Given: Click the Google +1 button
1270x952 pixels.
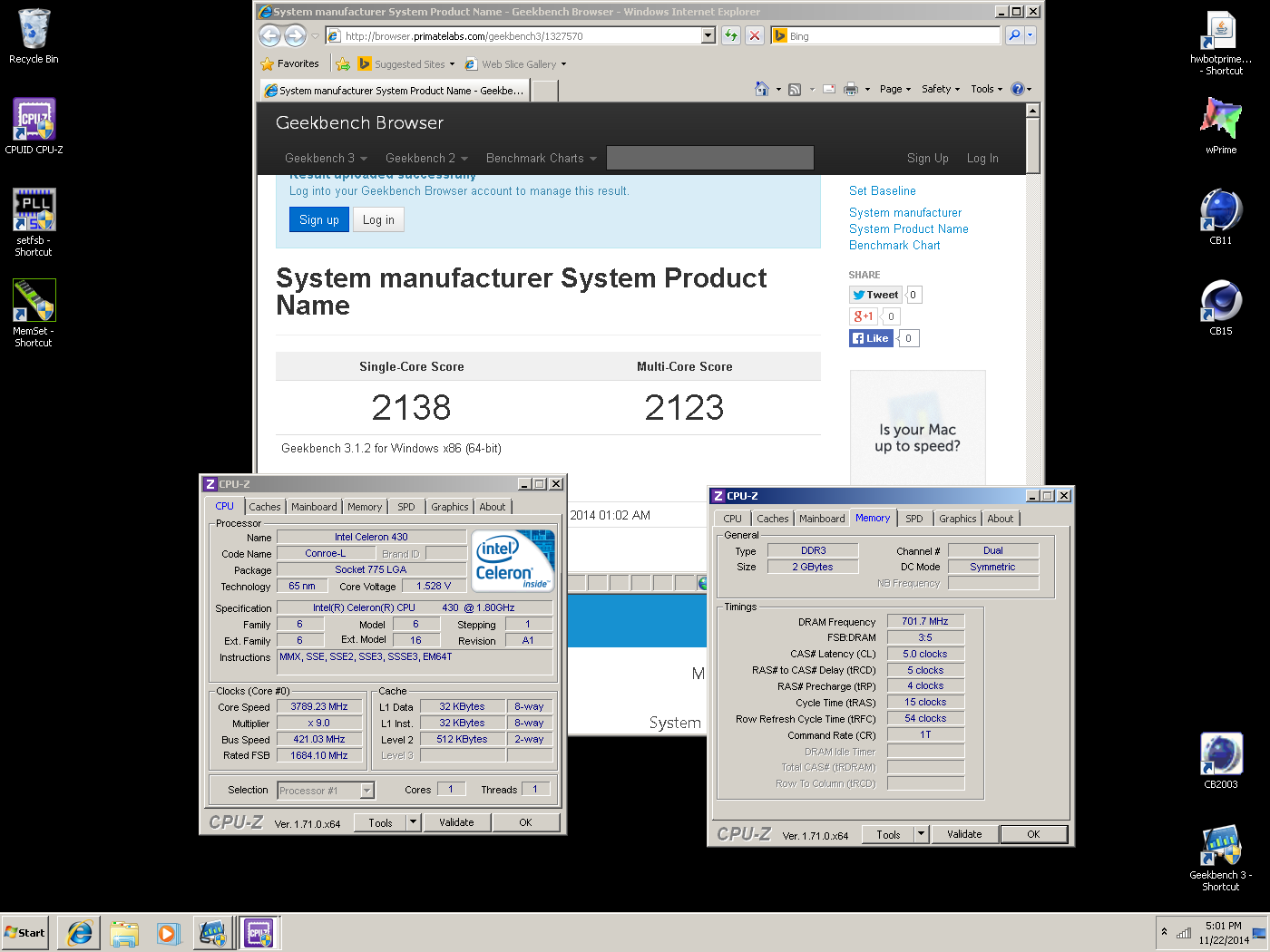Looking at the screenshot, I should pyautogui.click(x=863, y=316).
